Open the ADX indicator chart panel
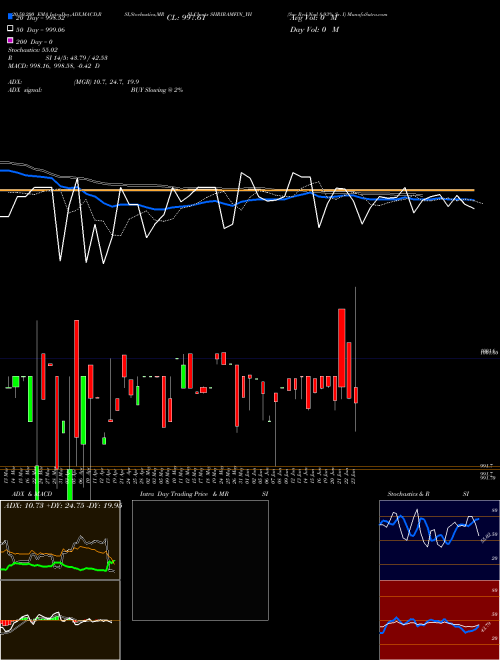Image resolution: width=500 pixels, height=660 pixels. pos(60,540)
